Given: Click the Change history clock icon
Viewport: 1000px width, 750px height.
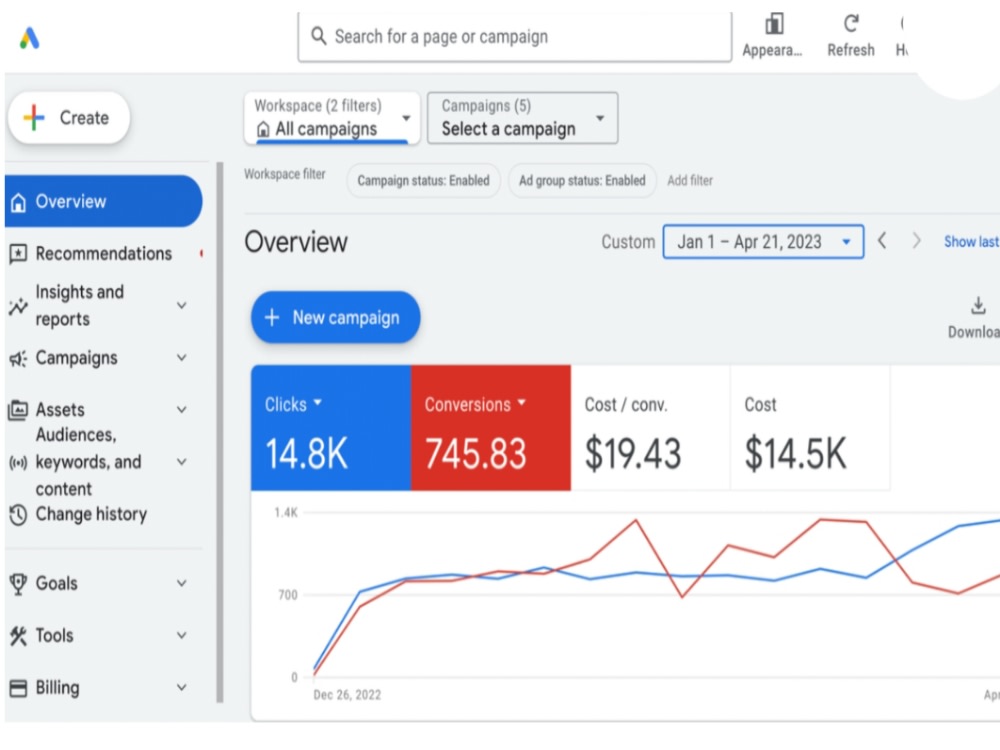Looking at the screenshot, I should (x=18, y=514).
